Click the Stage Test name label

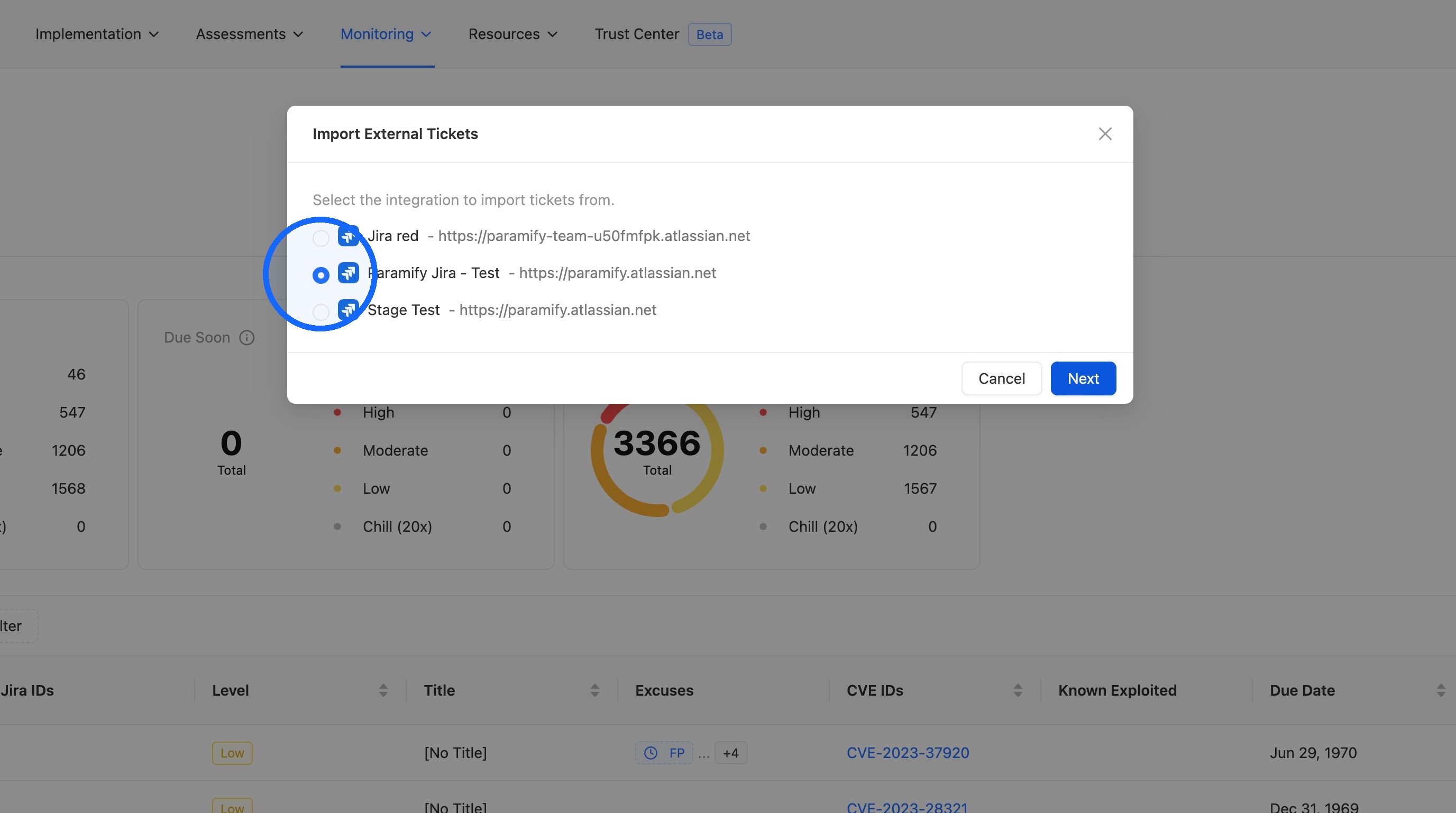click(x=404, y=310)
